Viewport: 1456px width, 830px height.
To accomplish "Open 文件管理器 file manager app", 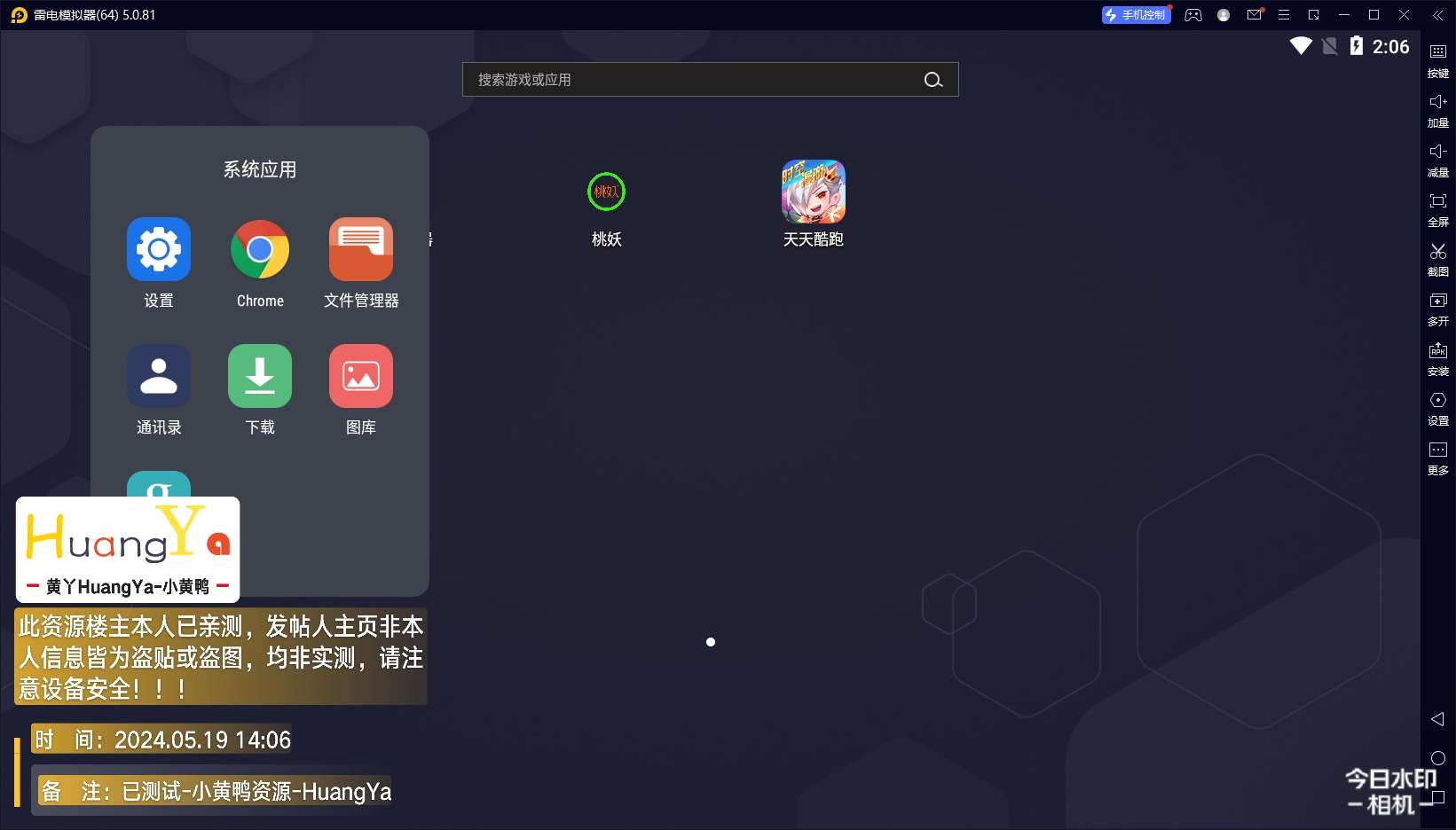I will coord(361,249).
